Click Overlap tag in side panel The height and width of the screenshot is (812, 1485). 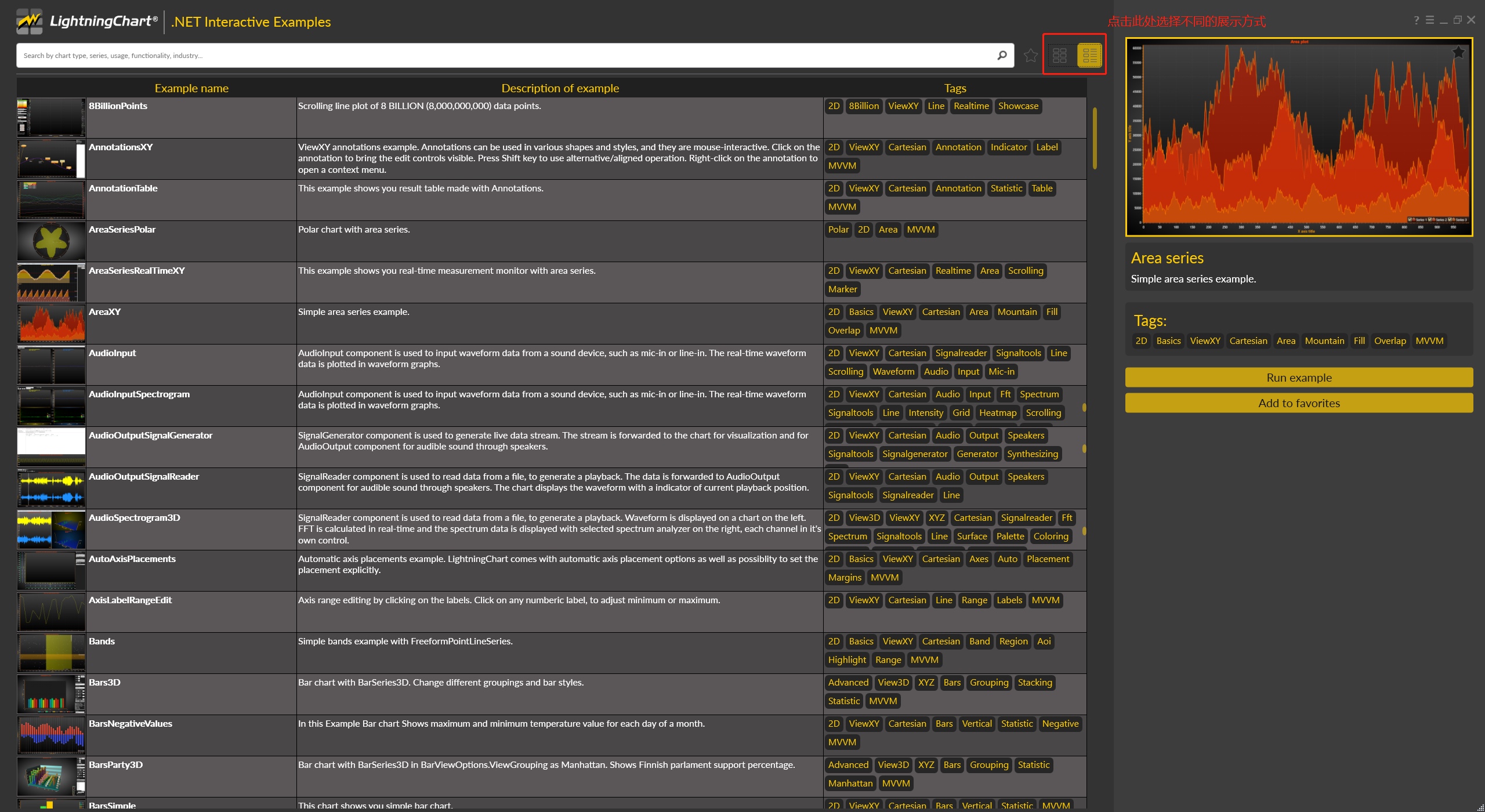[x=1390, y=341]
